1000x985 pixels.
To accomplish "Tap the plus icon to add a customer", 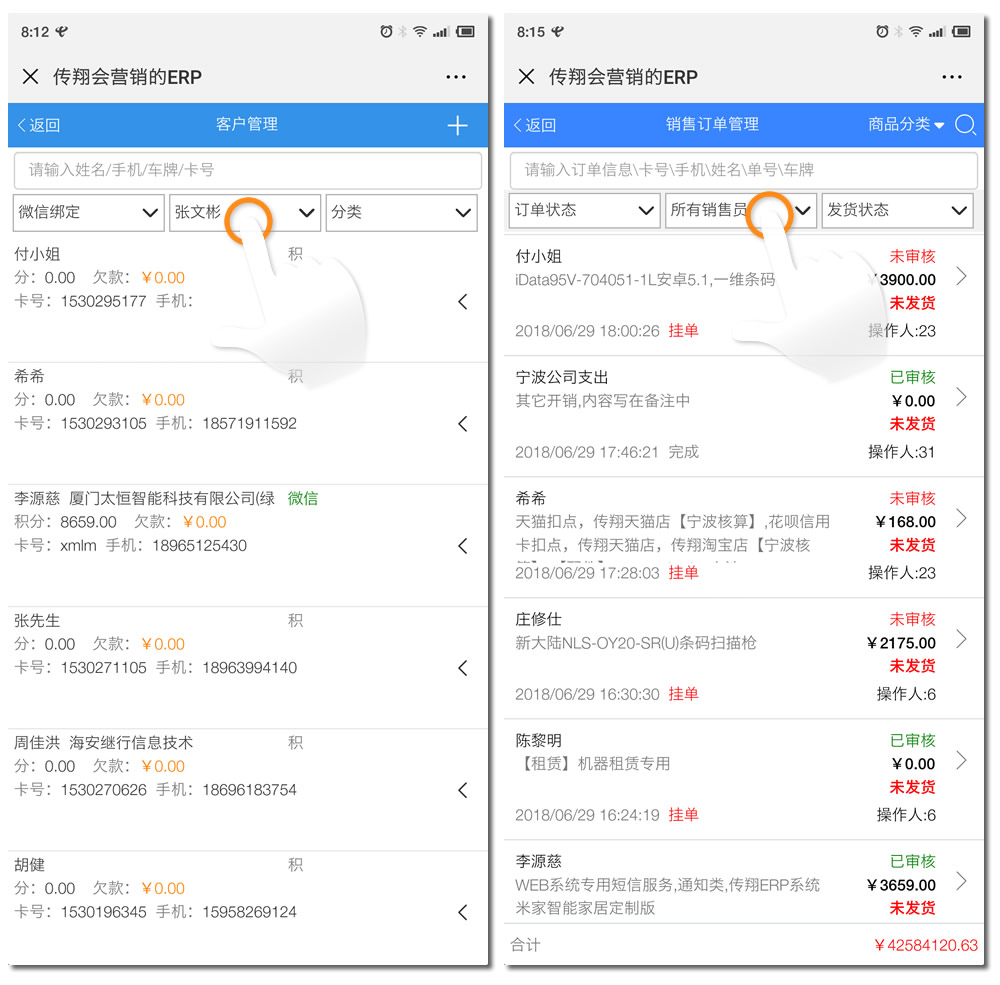I will (457, 125).
